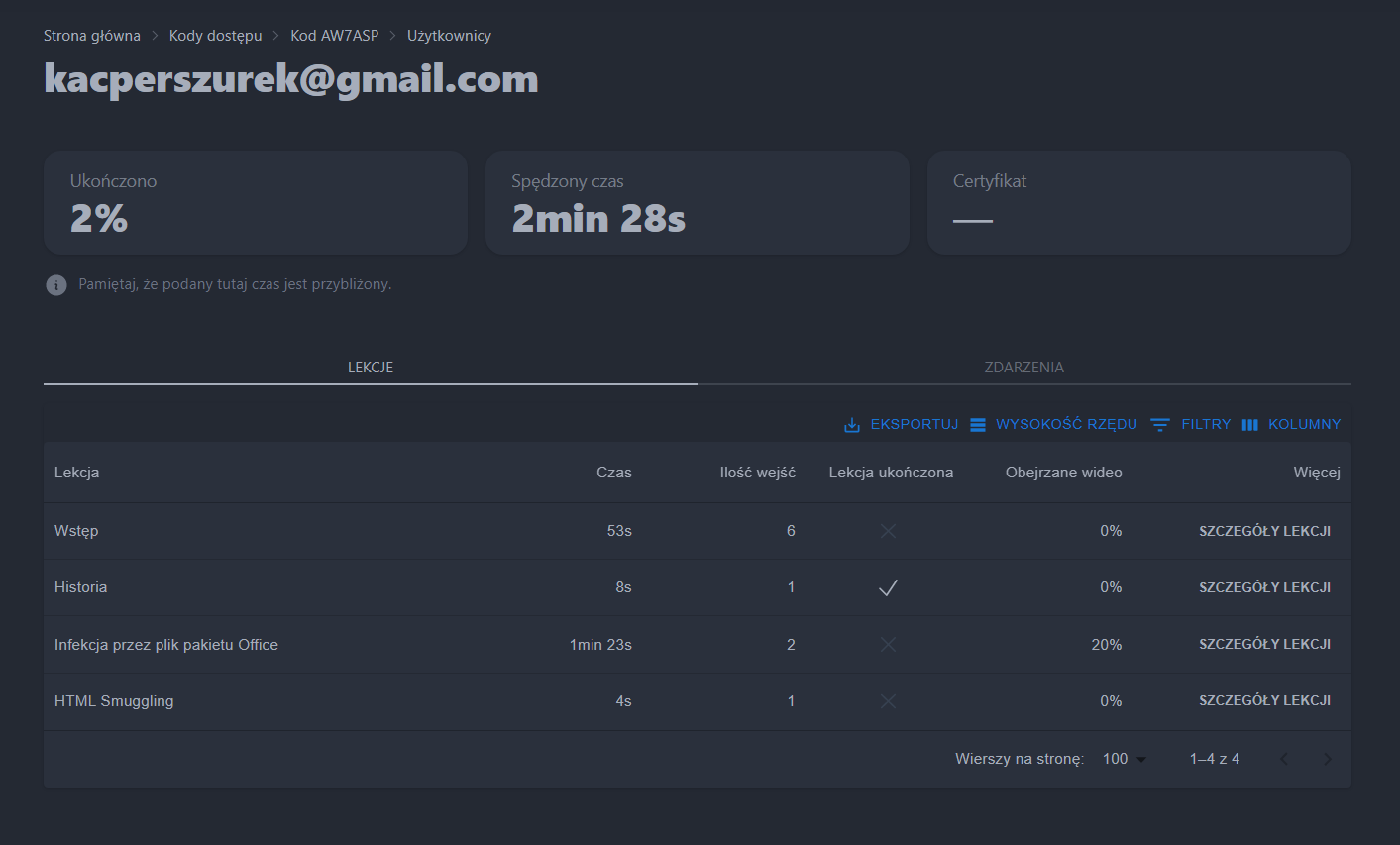Viewport: 1400px width, 845px height.
Task: Click the Eksportuj download icon
Action: [x=851, y=425]
